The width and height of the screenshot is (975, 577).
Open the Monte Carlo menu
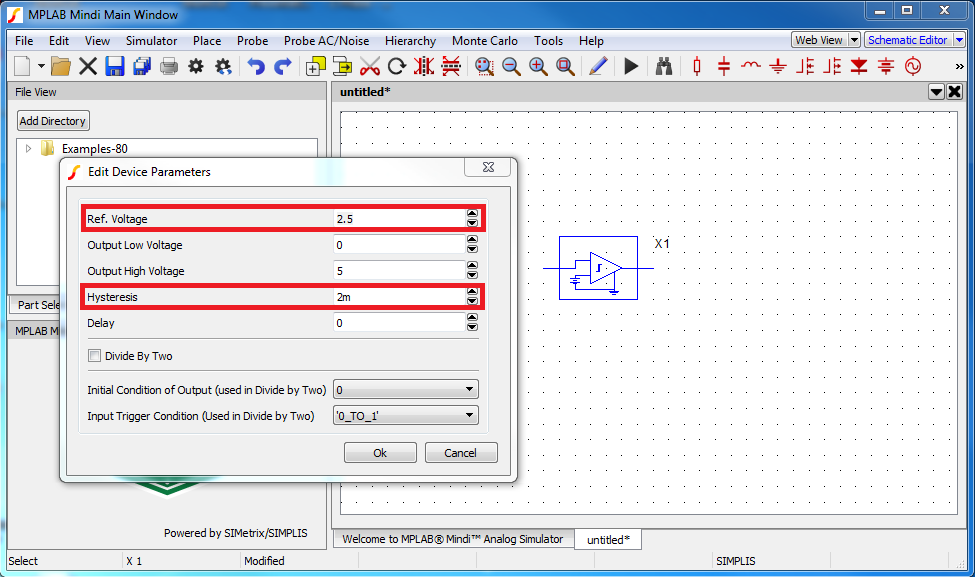[x=485, y=41]
